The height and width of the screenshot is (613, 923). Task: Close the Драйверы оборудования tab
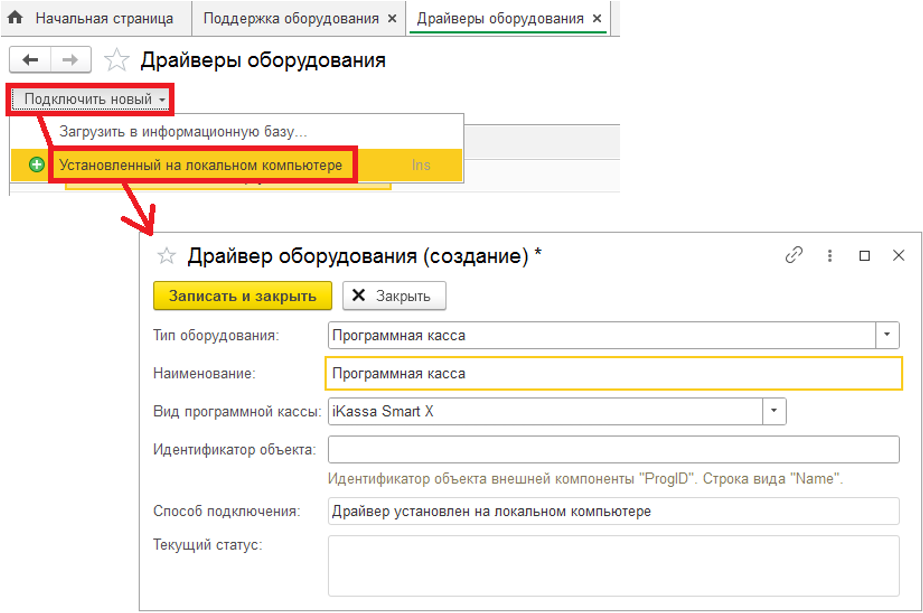(597, 19)
